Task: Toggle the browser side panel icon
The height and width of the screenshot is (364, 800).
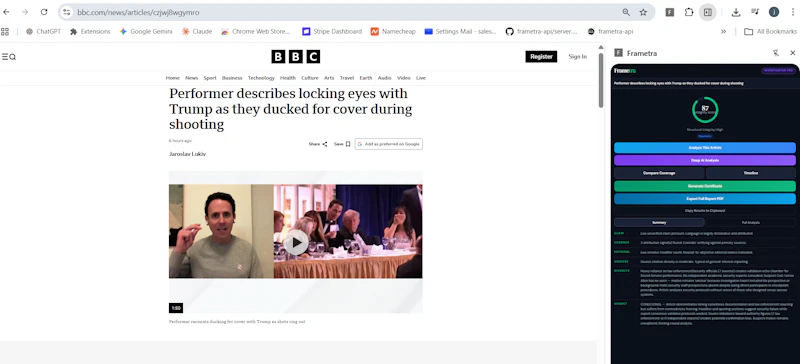Action: (708, 12)
